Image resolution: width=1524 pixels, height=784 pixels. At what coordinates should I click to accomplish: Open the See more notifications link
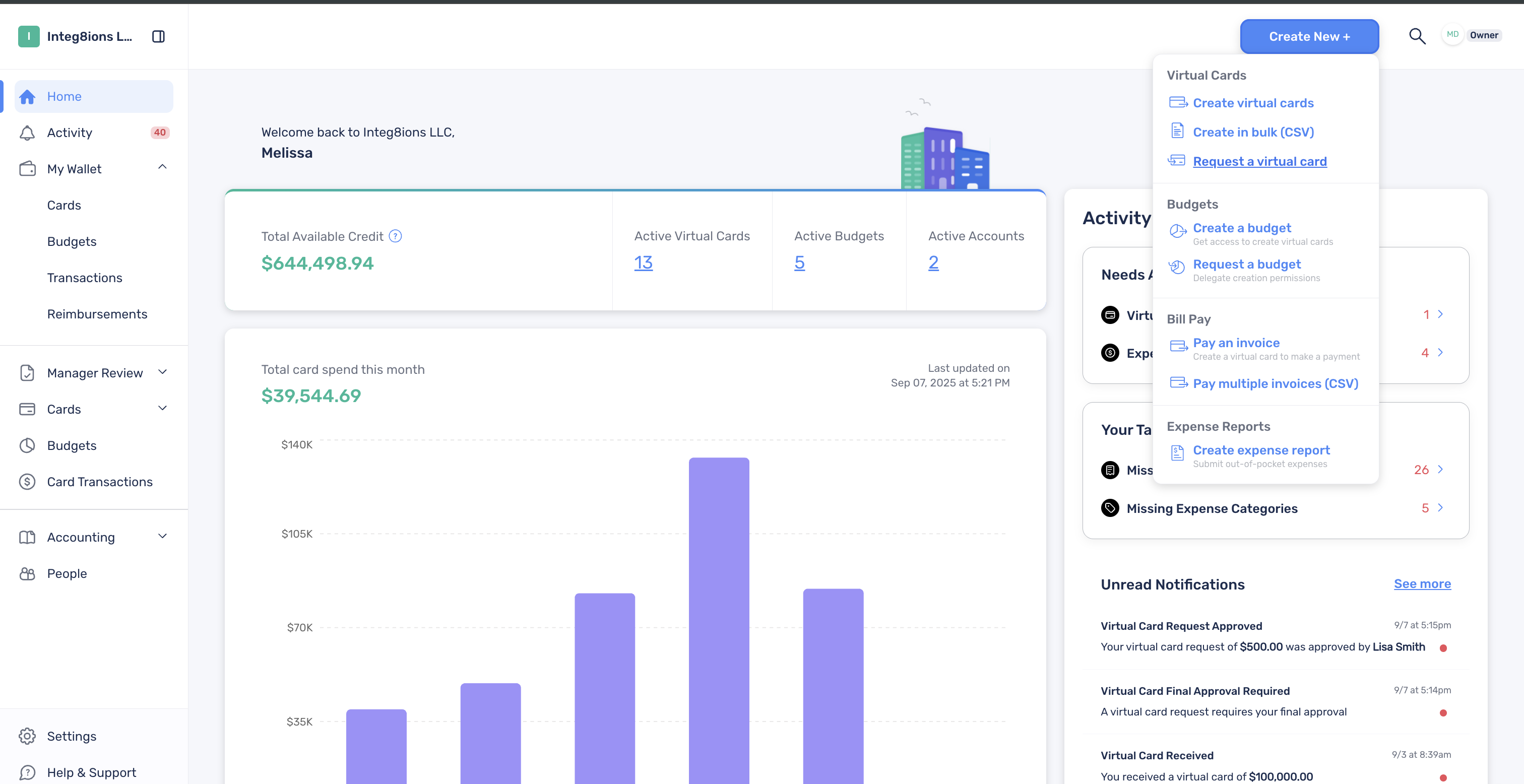pyautogui.click(x=1422, y=584)
